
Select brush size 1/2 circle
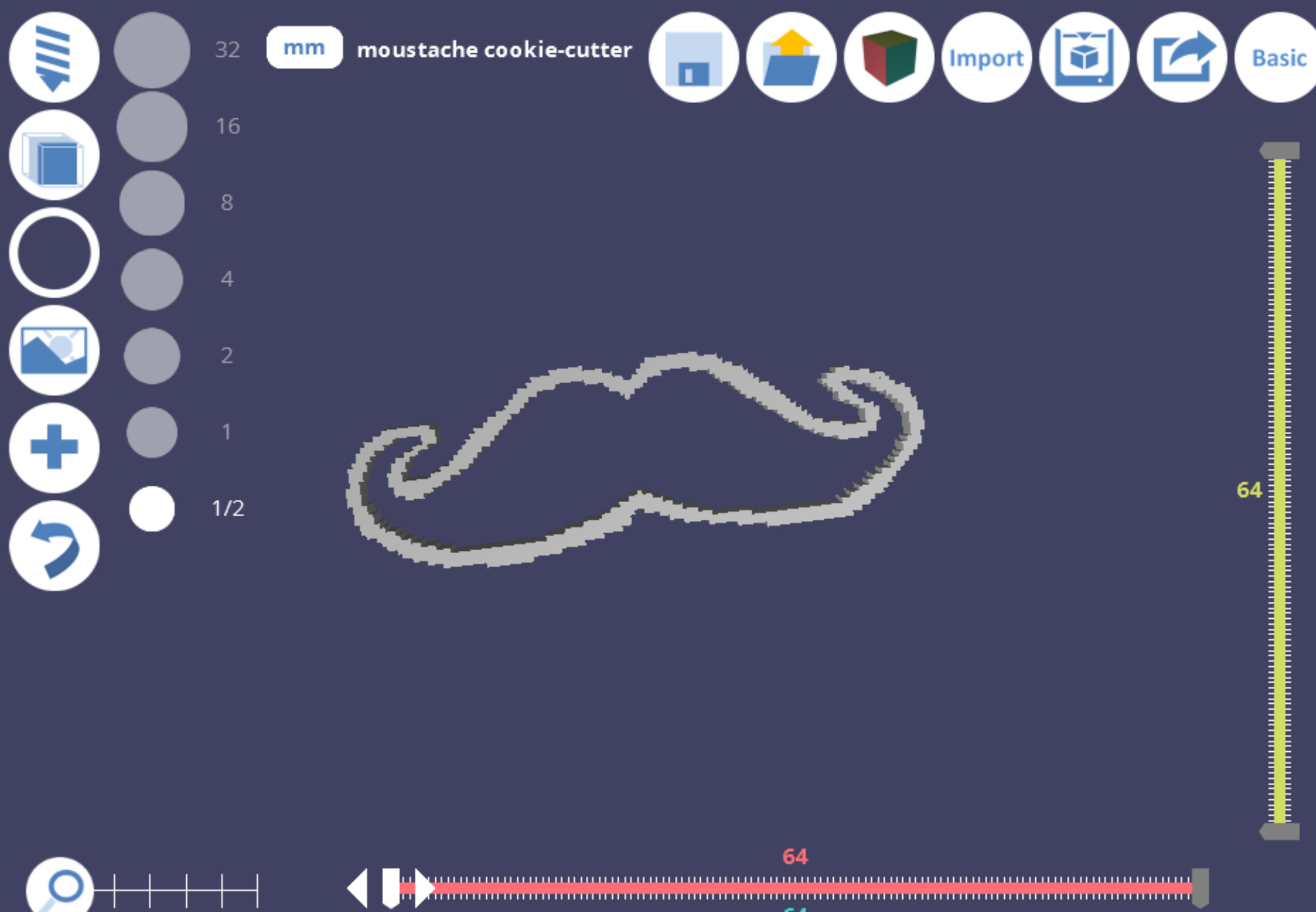click(x=152, y=508)
